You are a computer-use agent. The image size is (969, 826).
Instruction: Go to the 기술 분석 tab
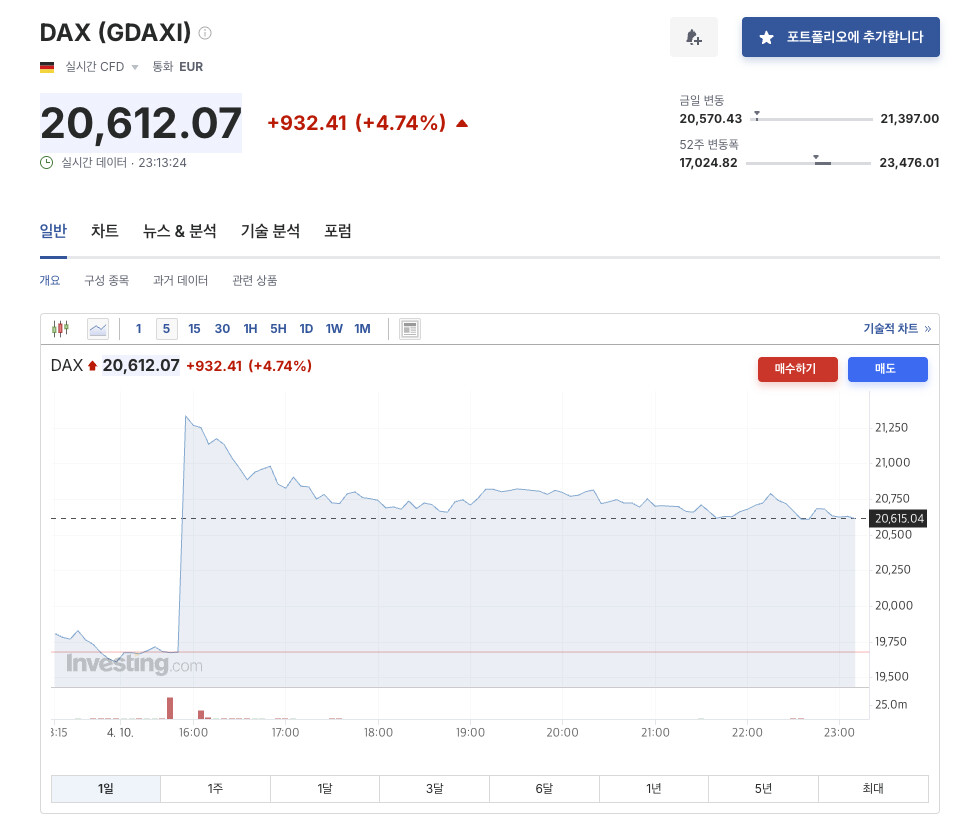270,231
